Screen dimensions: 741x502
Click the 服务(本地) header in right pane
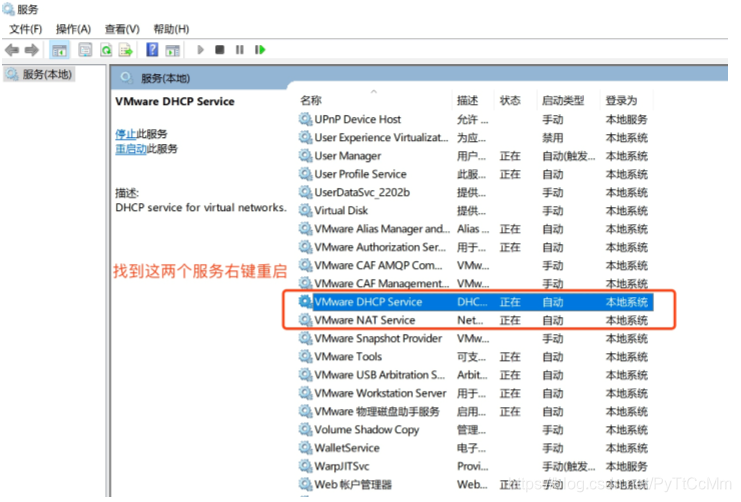(x=165, y=78)
